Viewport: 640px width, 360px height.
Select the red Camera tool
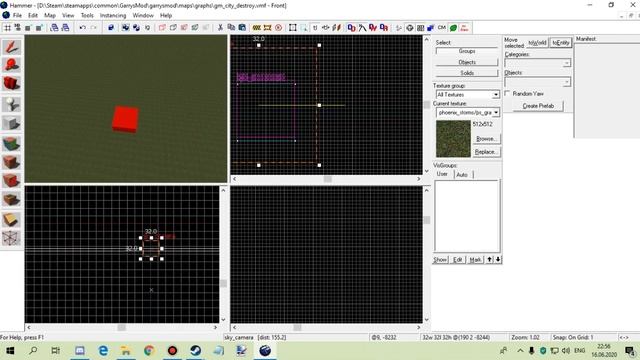tap(11, 84)
